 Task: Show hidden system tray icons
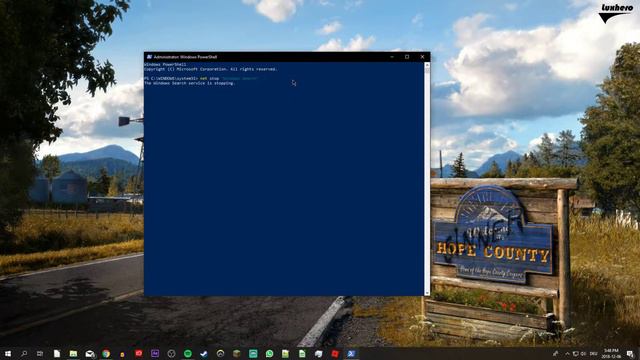coord(567,353)
